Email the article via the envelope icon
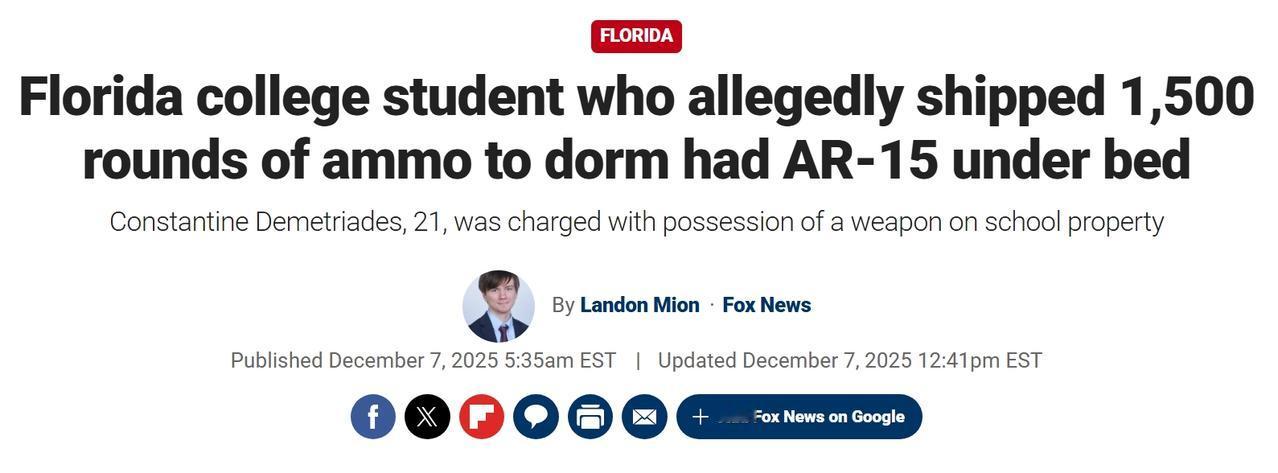1278x473 pixels. coord(644,416)
